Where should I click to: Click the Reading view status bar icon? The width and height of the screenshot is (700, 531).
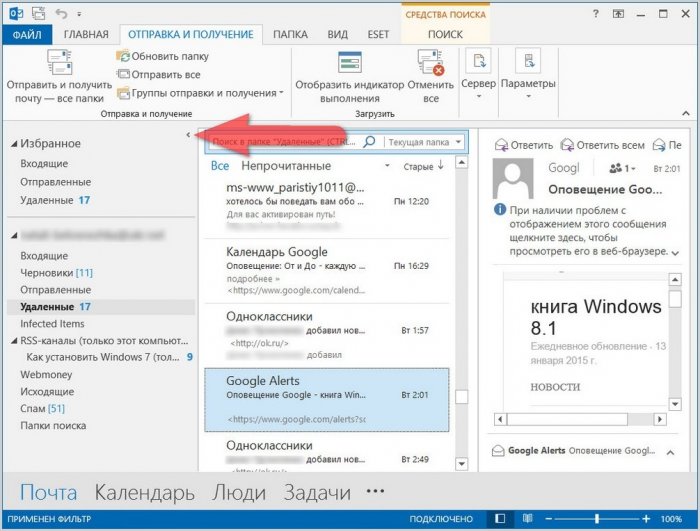527,518
